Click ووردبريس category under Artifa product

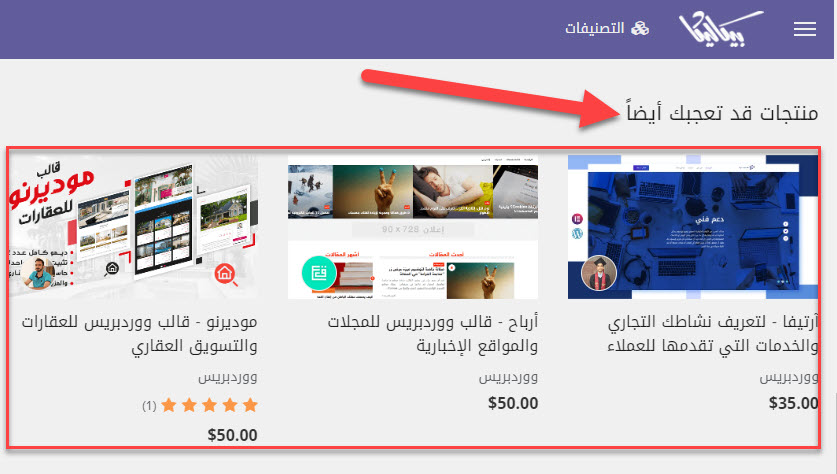click(789, 377)
